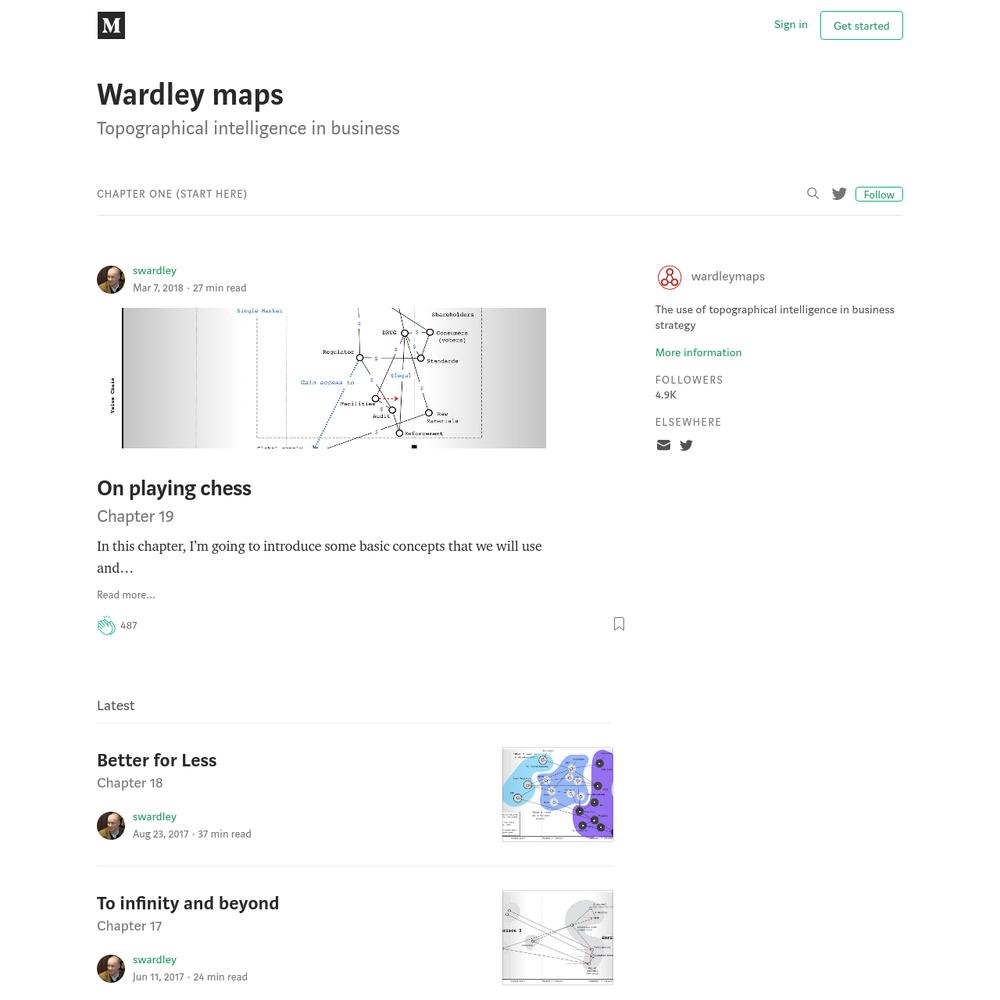Screen dimensions: 1000x1000
Task: Click Read more on the featured article
Action: 126,594
